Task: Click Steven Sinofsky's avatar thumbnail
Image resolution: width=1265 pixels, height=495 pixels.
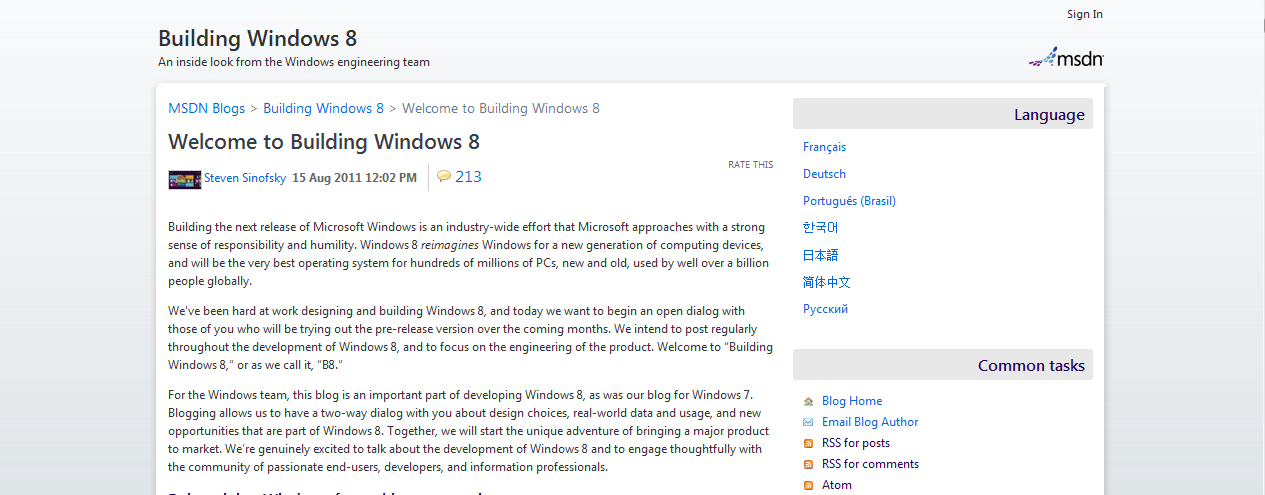Action: [185, 179]
